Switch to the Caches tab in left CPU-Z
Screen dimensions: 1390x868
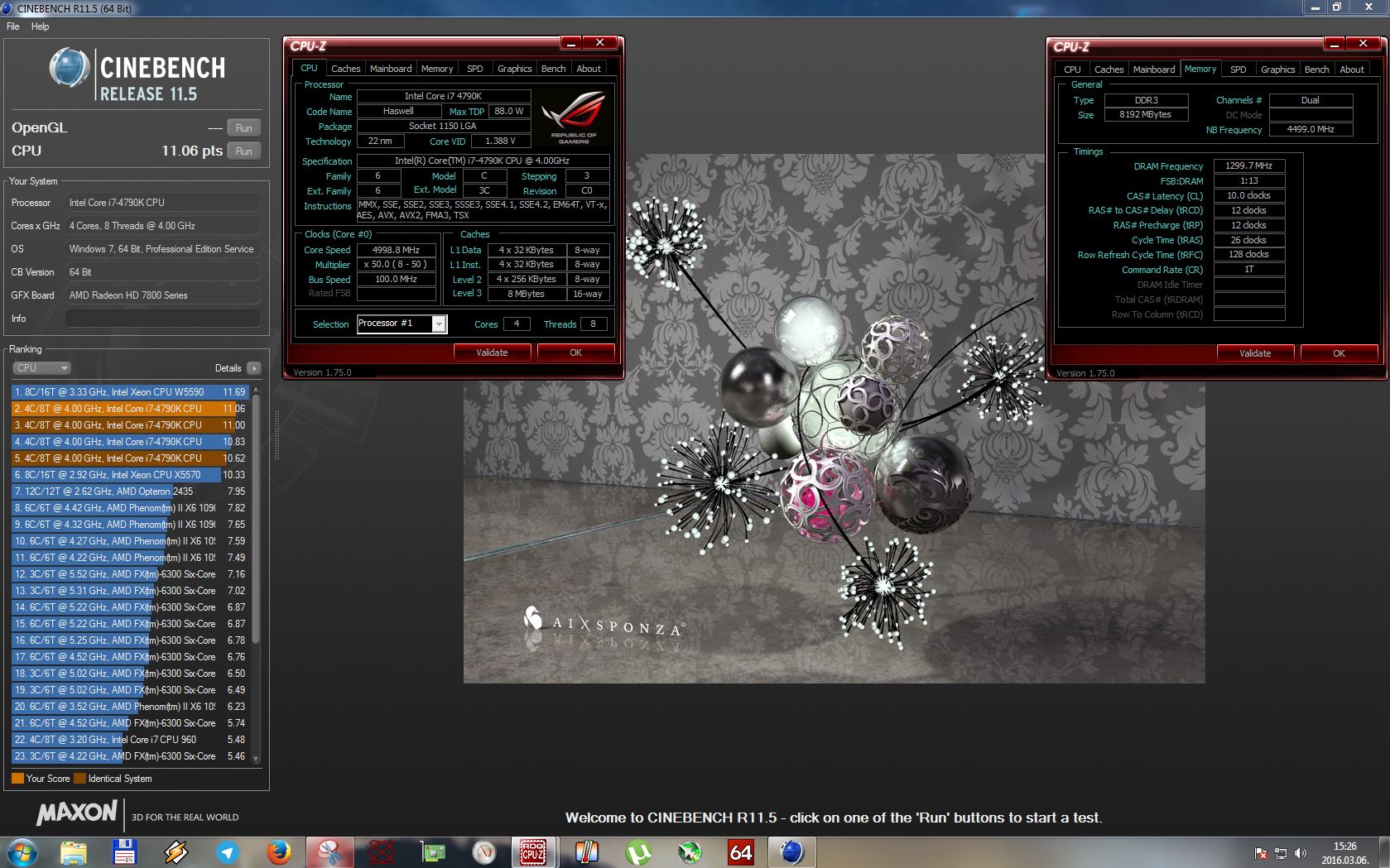tap(345, 69)
